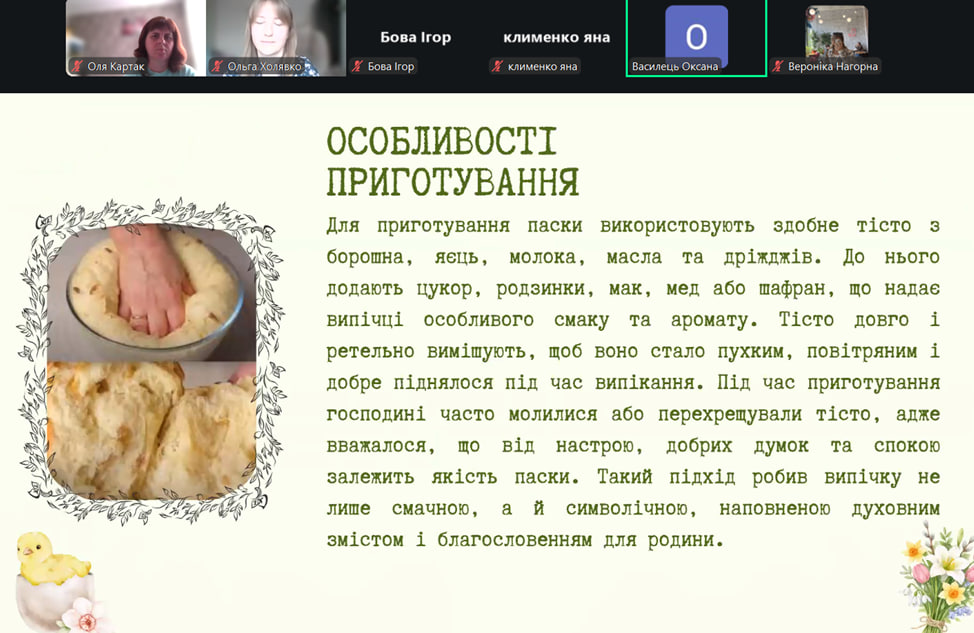
Task: Click the lower photo of risen dough
Action: tap(150, 428)
